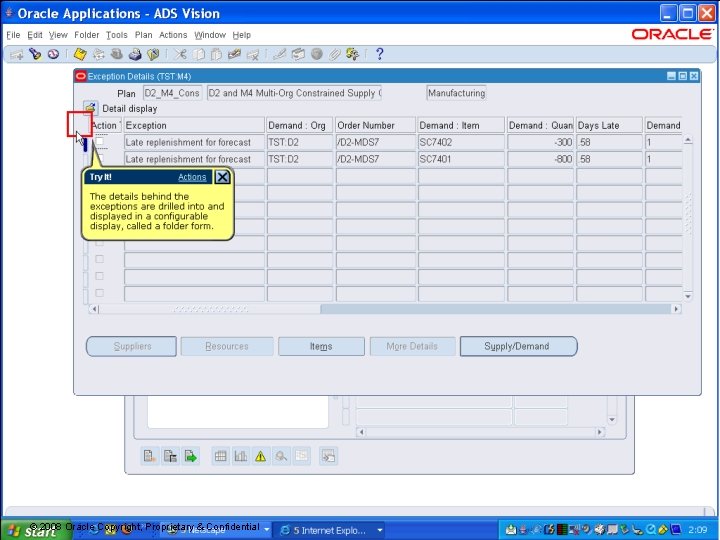Click the green arrow document icon in background window
This screenshot has width=720, height=540.
(190, 456)
